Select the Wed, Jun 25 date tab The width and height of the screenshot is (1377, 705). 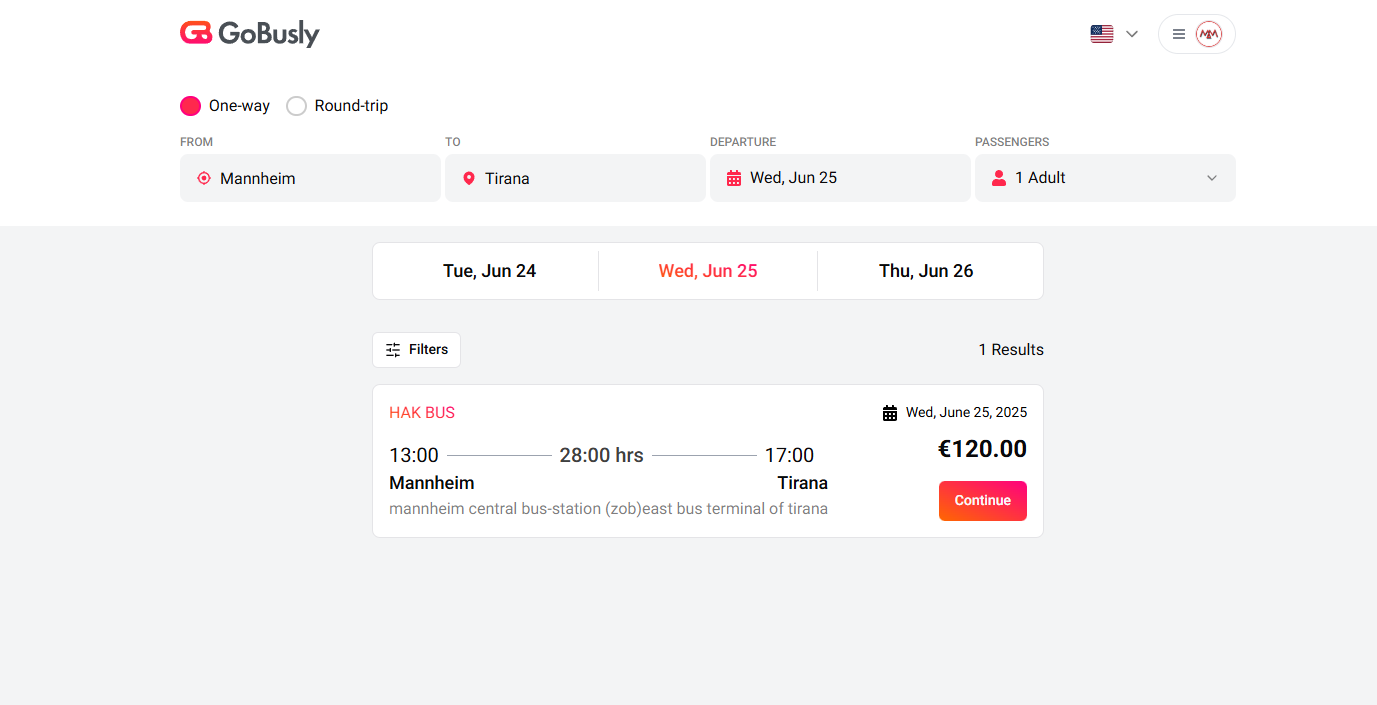point(708,271)
